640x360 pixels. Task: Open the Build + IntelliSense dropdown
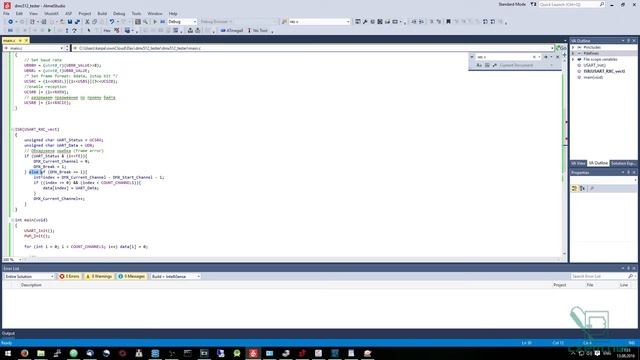click(176, 276)
